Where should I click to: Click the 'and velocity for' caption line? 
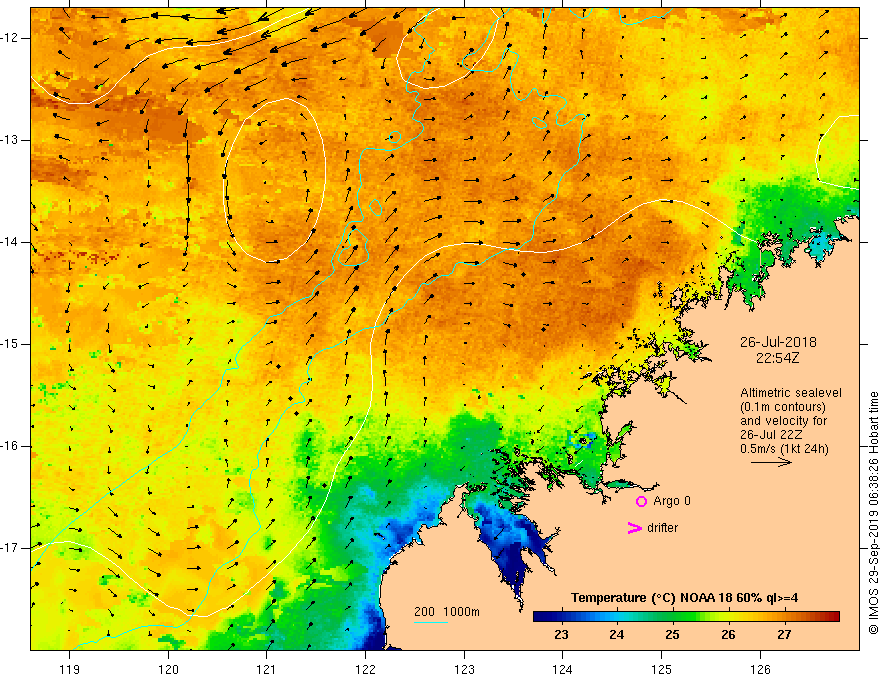pyautogui.click(x=783, y=421)
